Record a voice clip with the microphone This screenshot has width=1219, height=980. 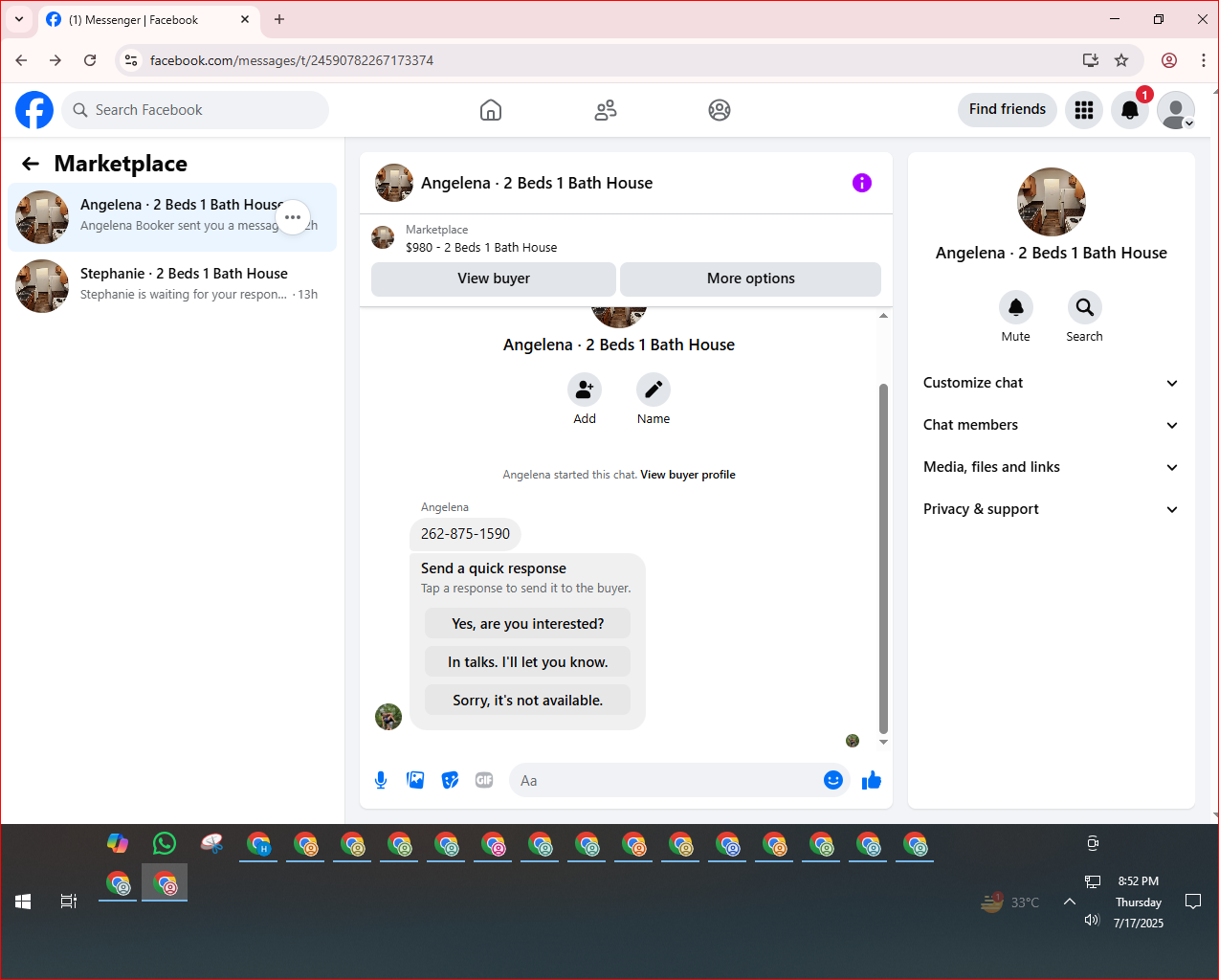click(381, 780)
